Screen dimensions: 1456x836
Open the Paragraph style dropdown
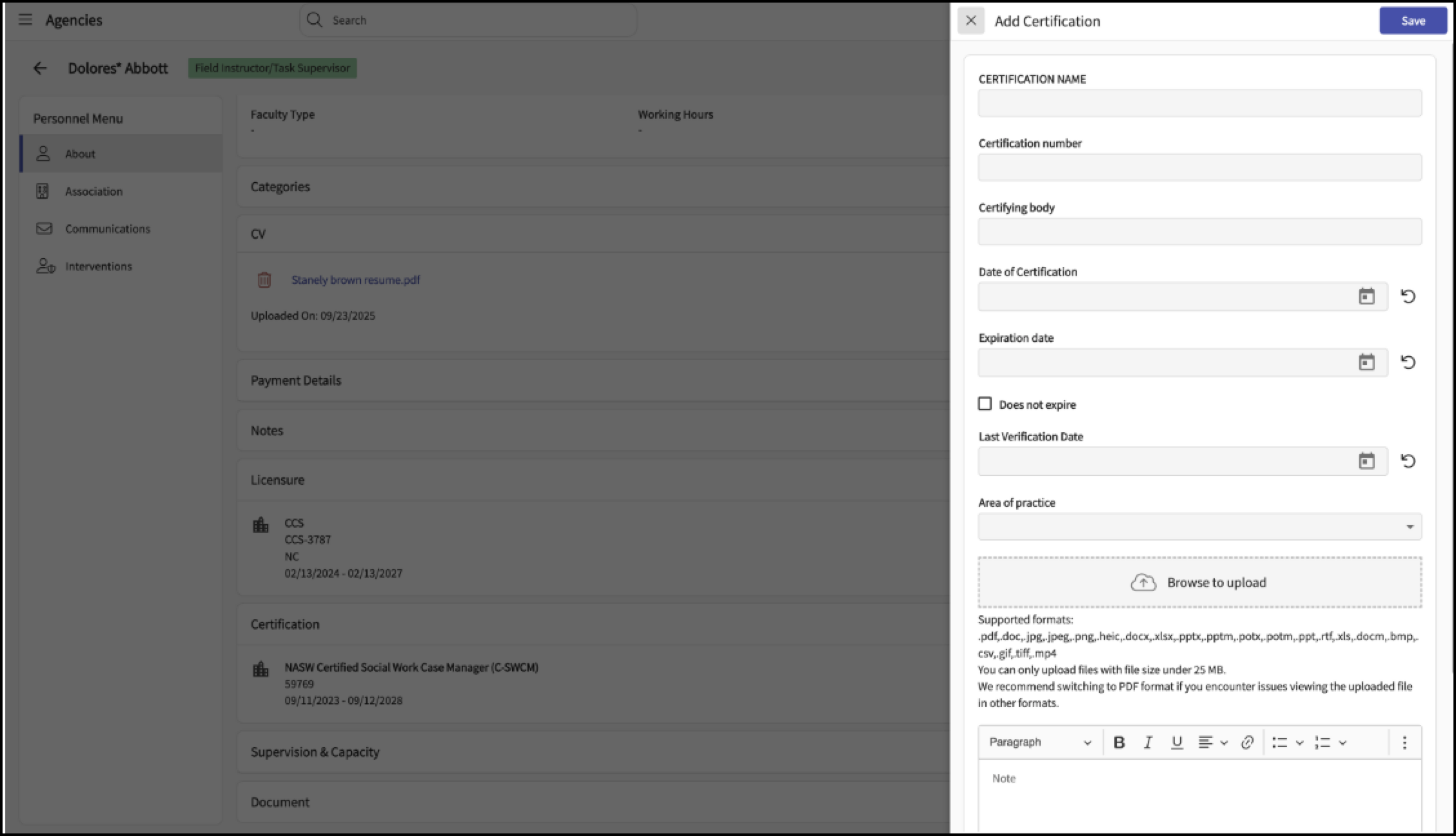(x=1039, y=742)
